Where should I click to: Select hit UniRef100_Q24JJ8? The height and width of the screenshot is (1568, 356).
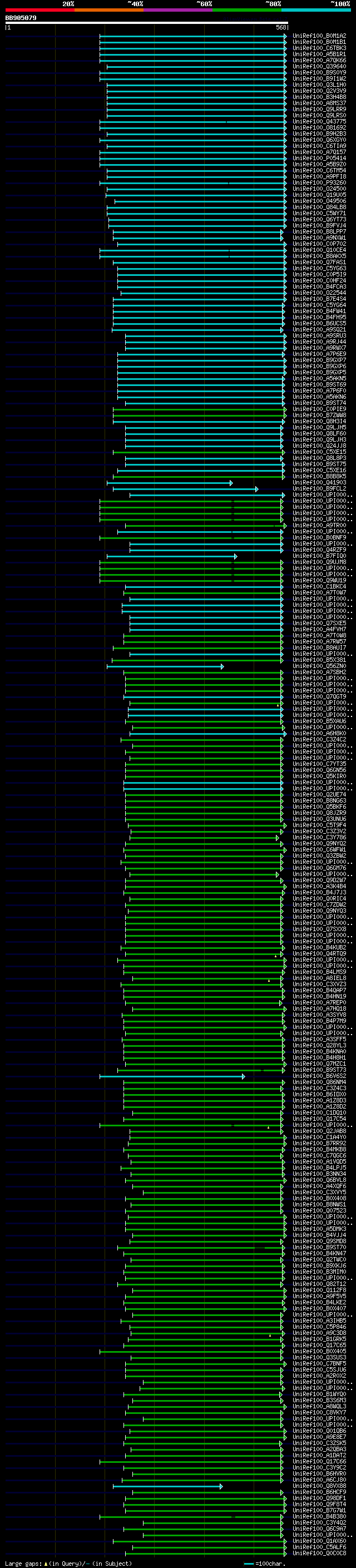(x=319, y=446)
